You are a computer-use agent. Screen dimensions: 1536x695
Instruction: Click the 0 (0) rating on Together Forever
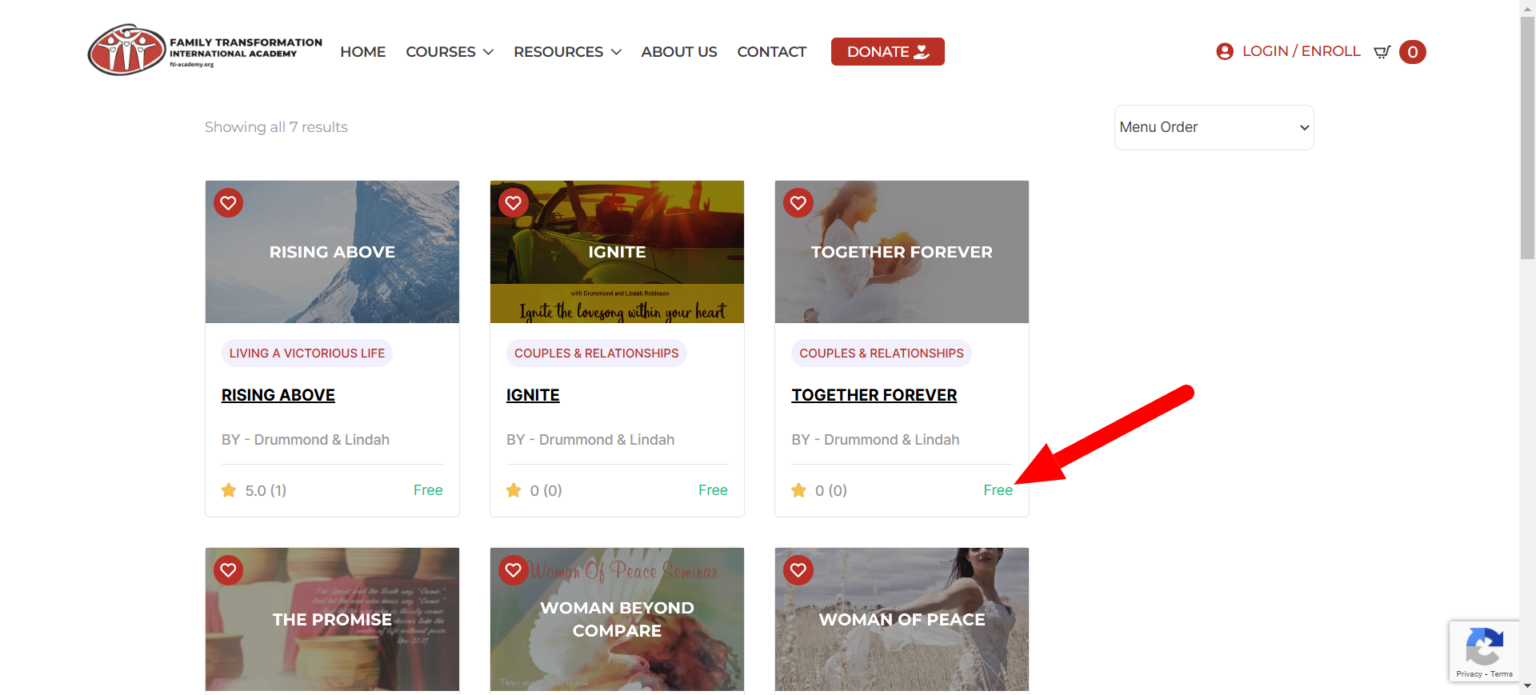831,490
